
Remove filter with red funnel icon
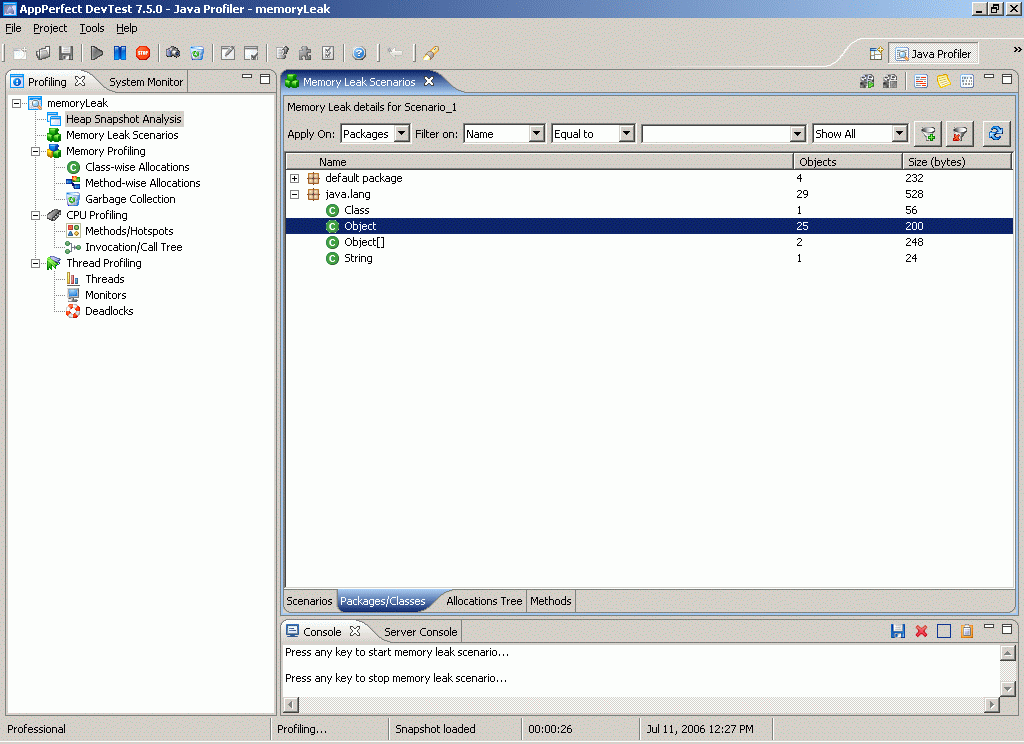(959, 133)
